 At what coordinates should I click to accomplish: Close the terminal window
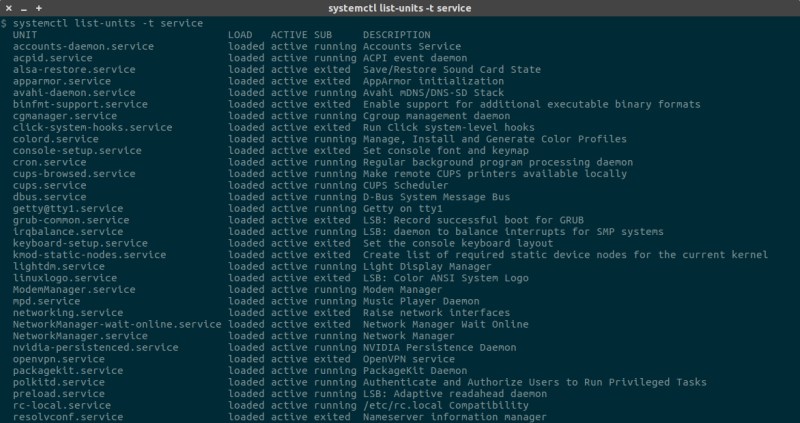click(9, 8)
